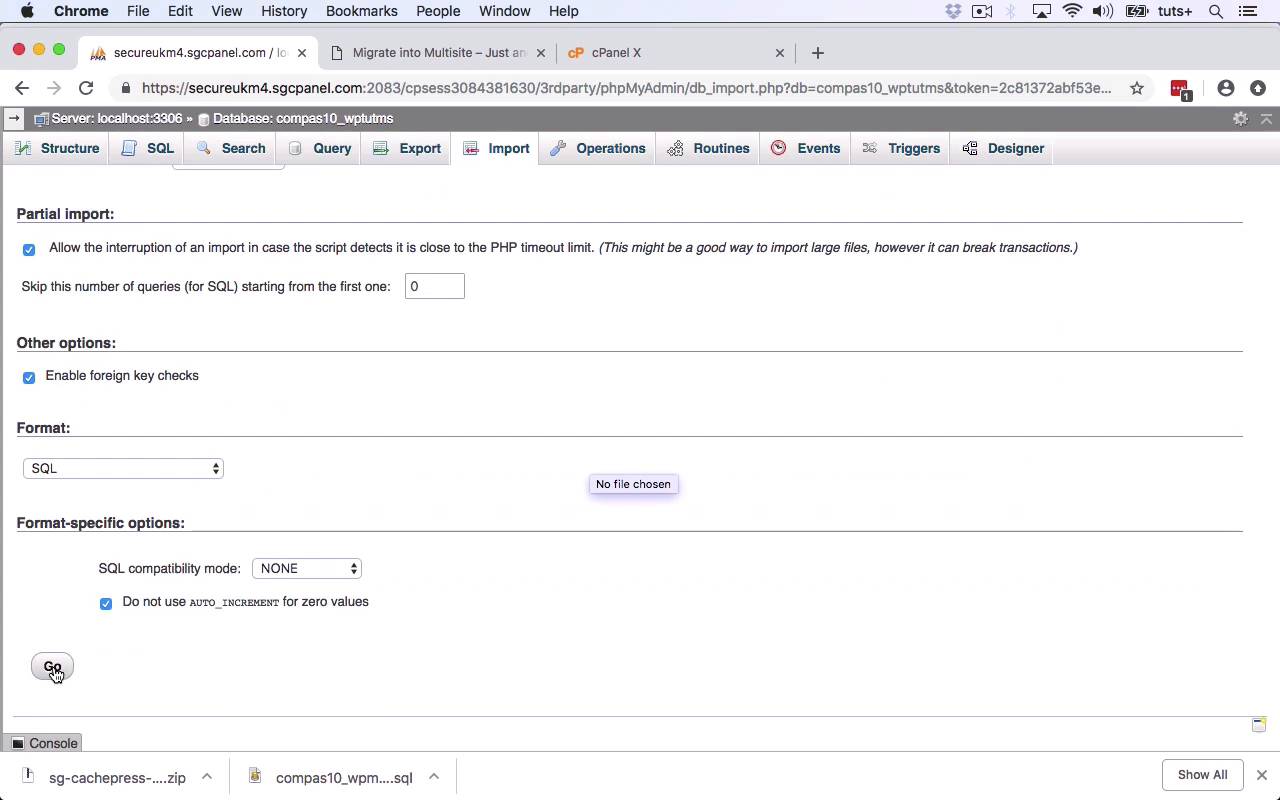1280x800 pixels.
Task: Open the People menu
Action: [438, 11]
